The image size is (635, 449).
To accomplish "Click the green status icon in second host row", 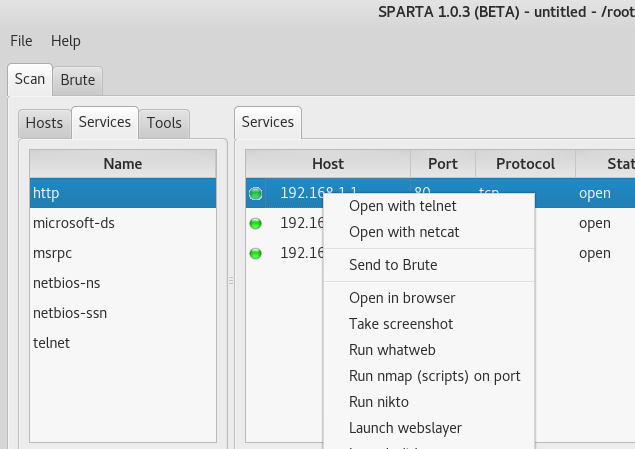I will [256, 223].
